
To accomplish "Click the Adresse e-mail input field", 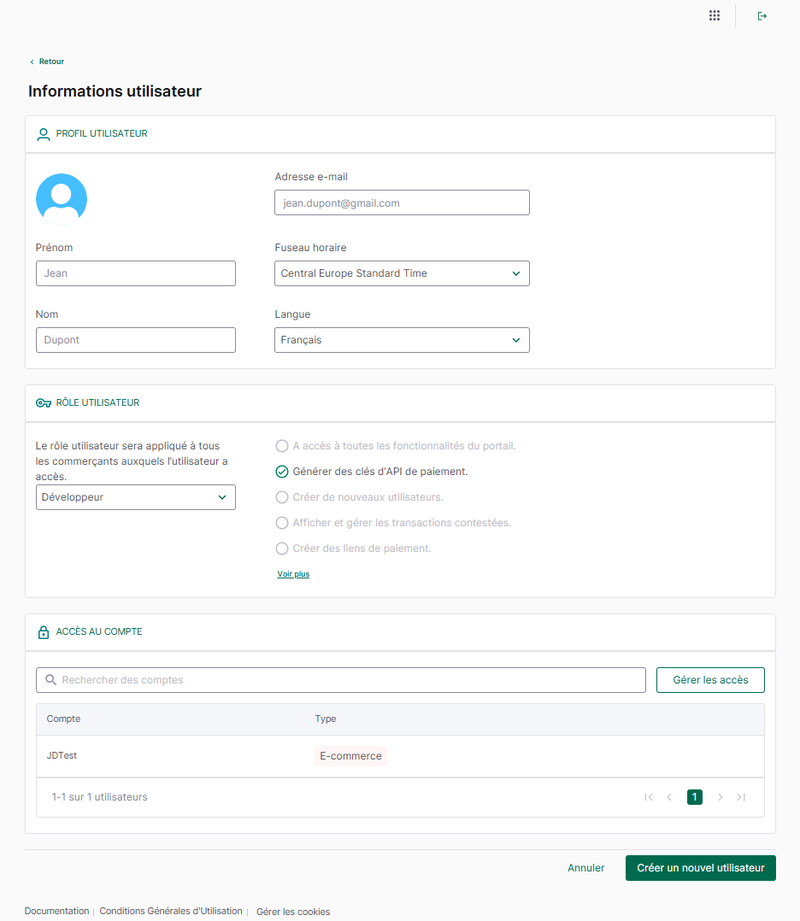I will [401, 203].
